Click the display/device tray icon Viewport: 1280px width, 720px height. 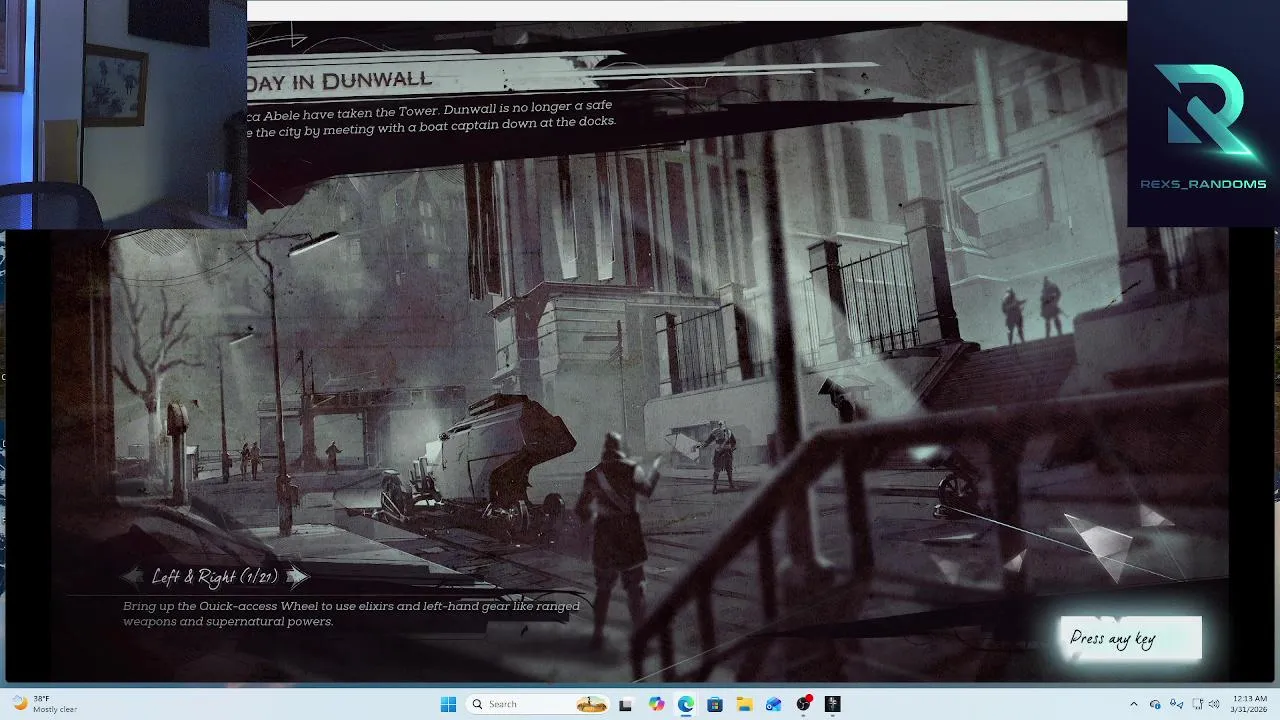coord(1198,704)
